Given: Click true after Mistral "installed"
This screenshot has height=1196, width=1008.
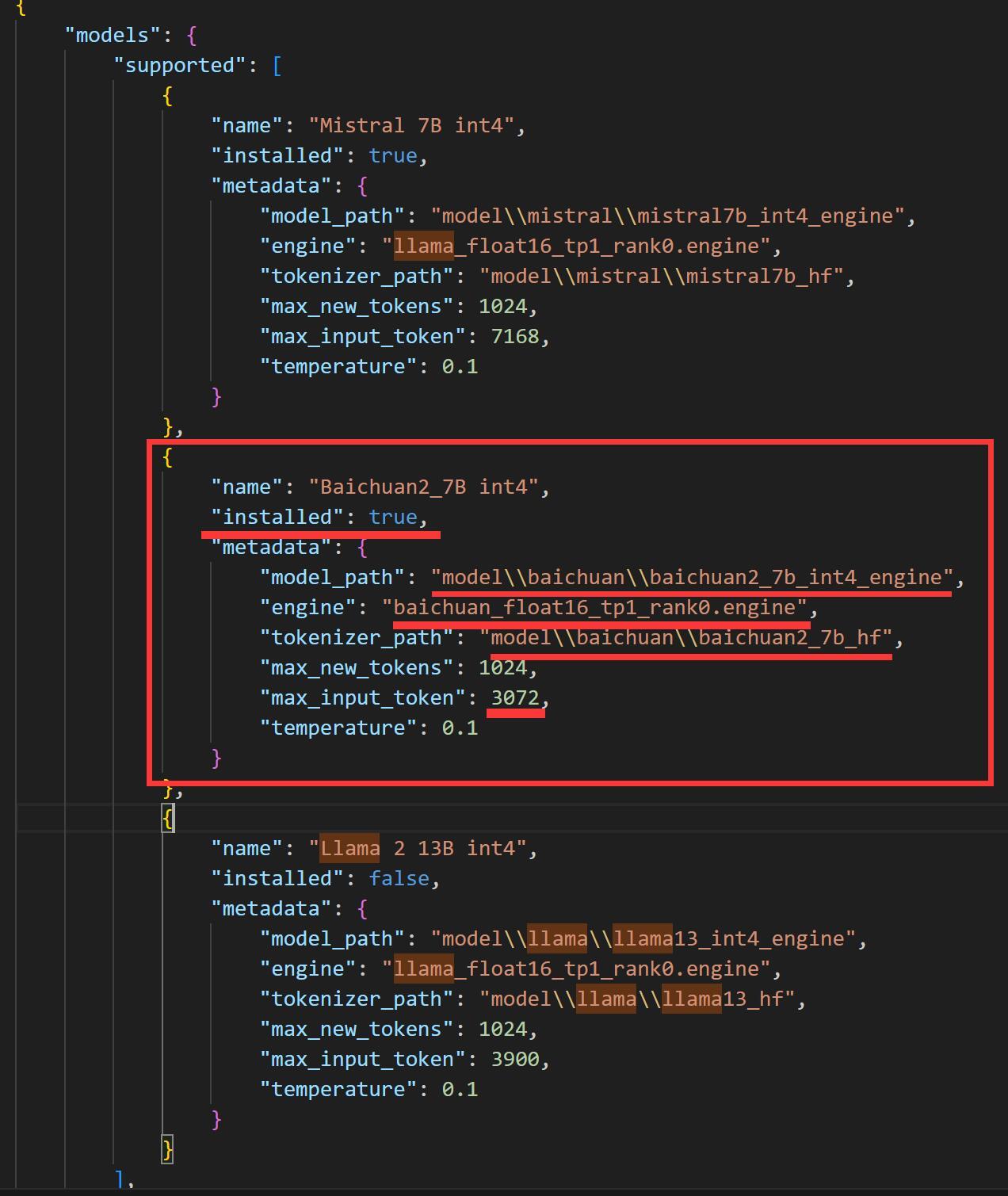Looking at the screenshot, I should click(393, 155).
